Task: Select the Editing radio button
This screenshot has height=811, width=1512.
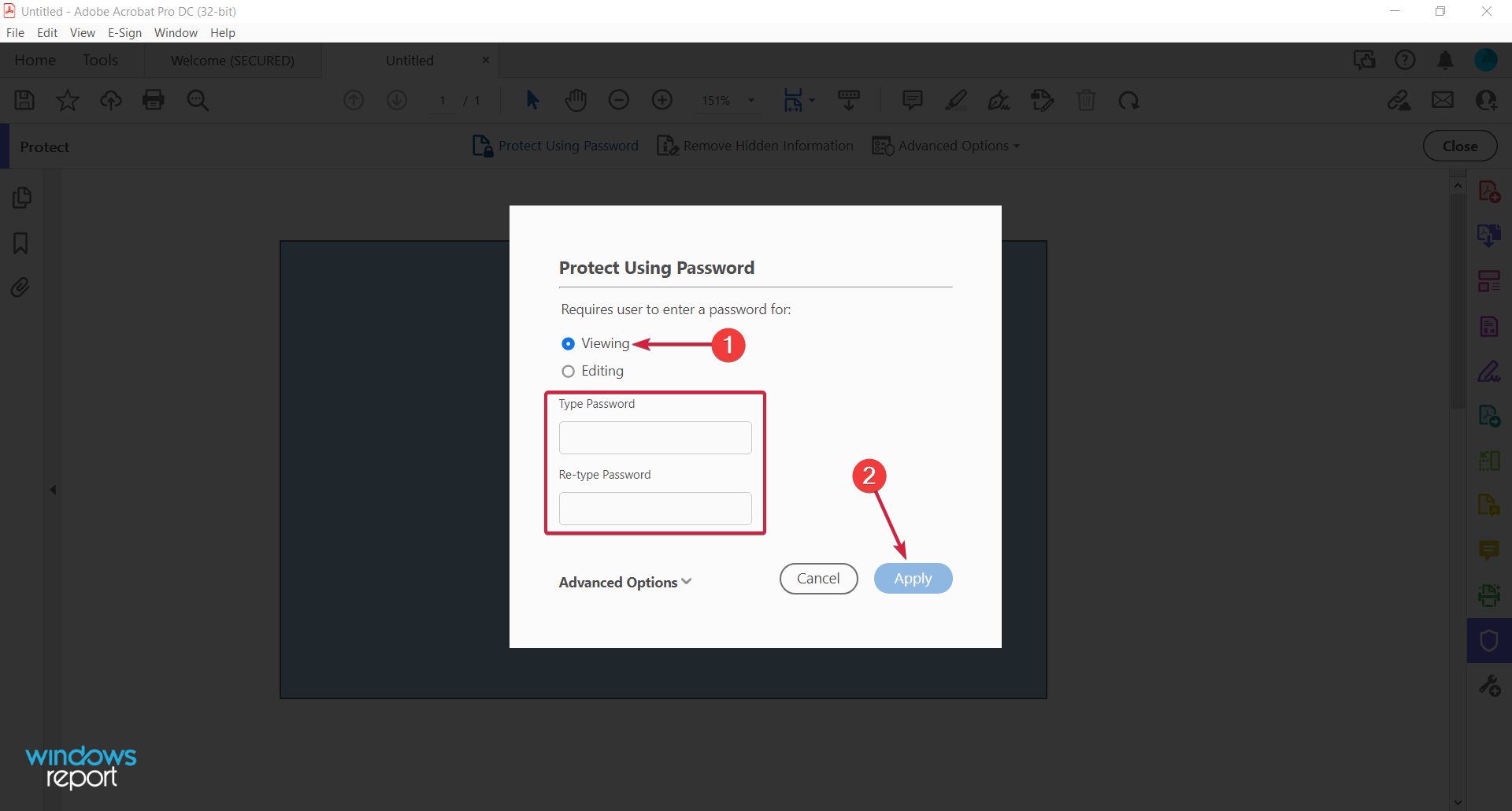Action: (569, 371)
